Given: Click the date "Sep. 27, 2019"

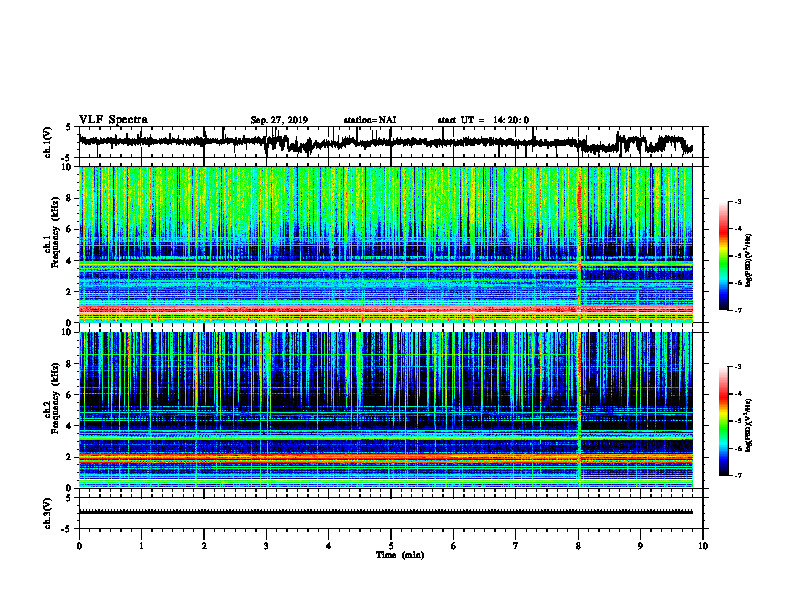Looking at the screenshot, I should [x=279, y=120].
